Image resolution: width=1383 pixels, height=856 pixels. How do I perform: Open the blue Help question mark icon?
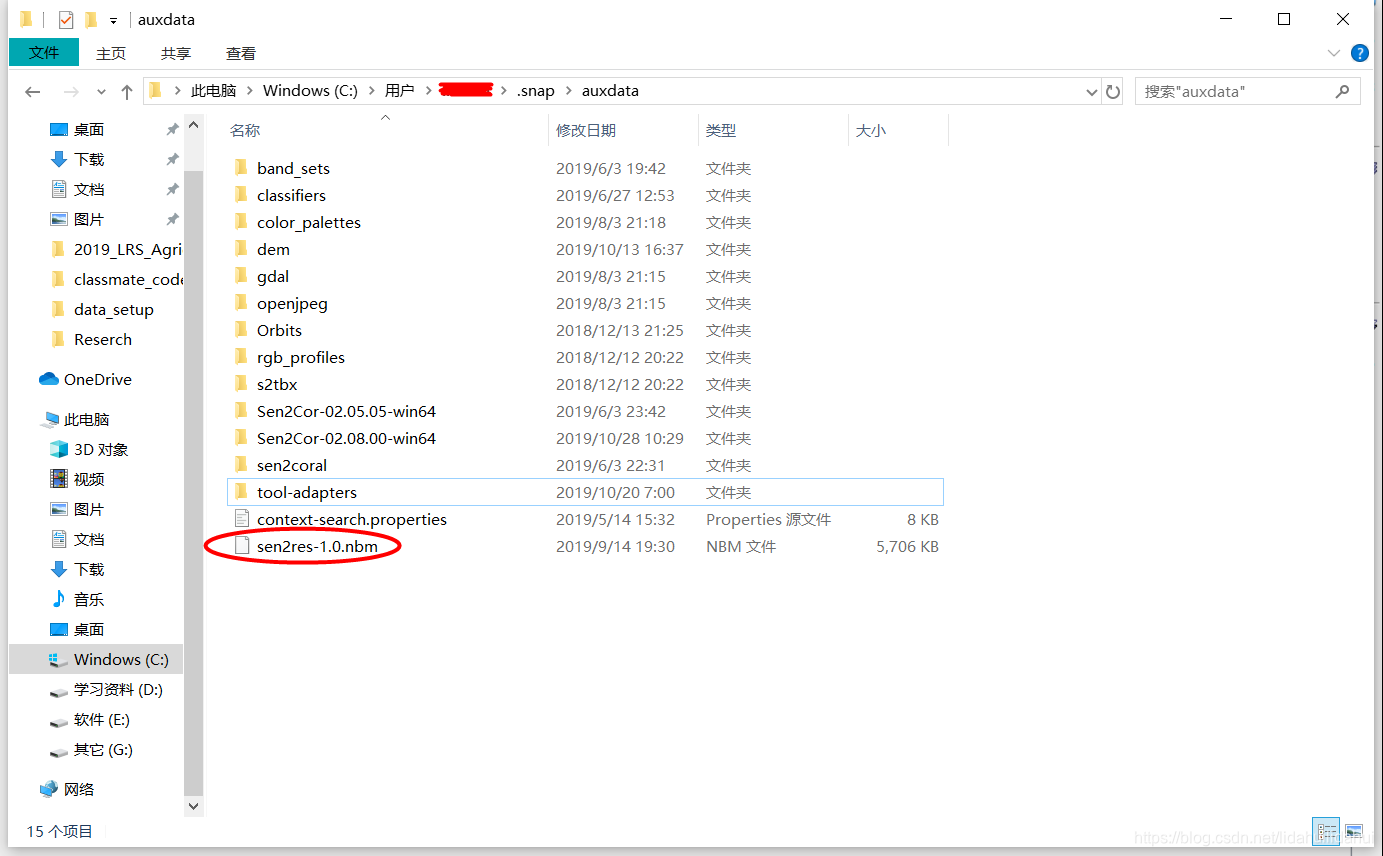[x=1360, y=53]
